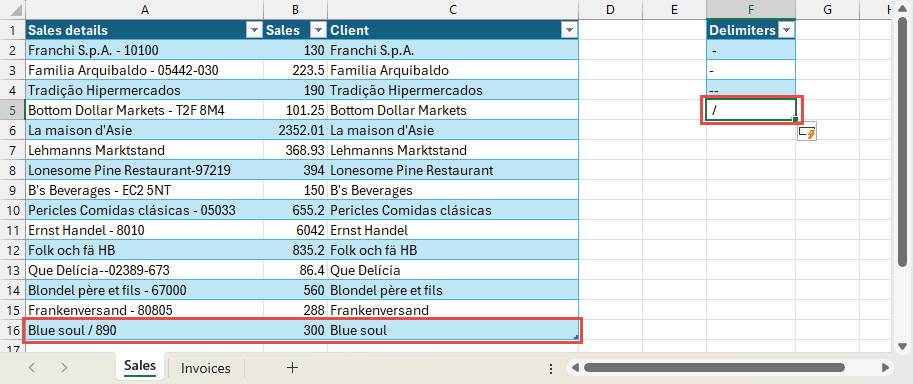
Task: Switch to the Invoices sheet tab
Action: click(x=206, y=368)
